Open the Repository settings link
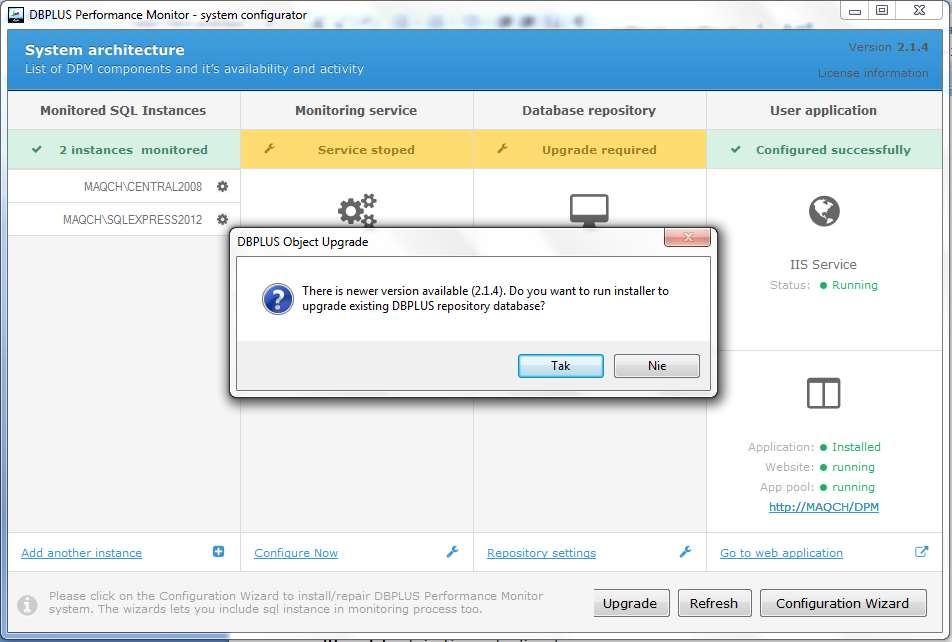Image resolution: width=952 pixels, height=642 pixels. (542, 553)
